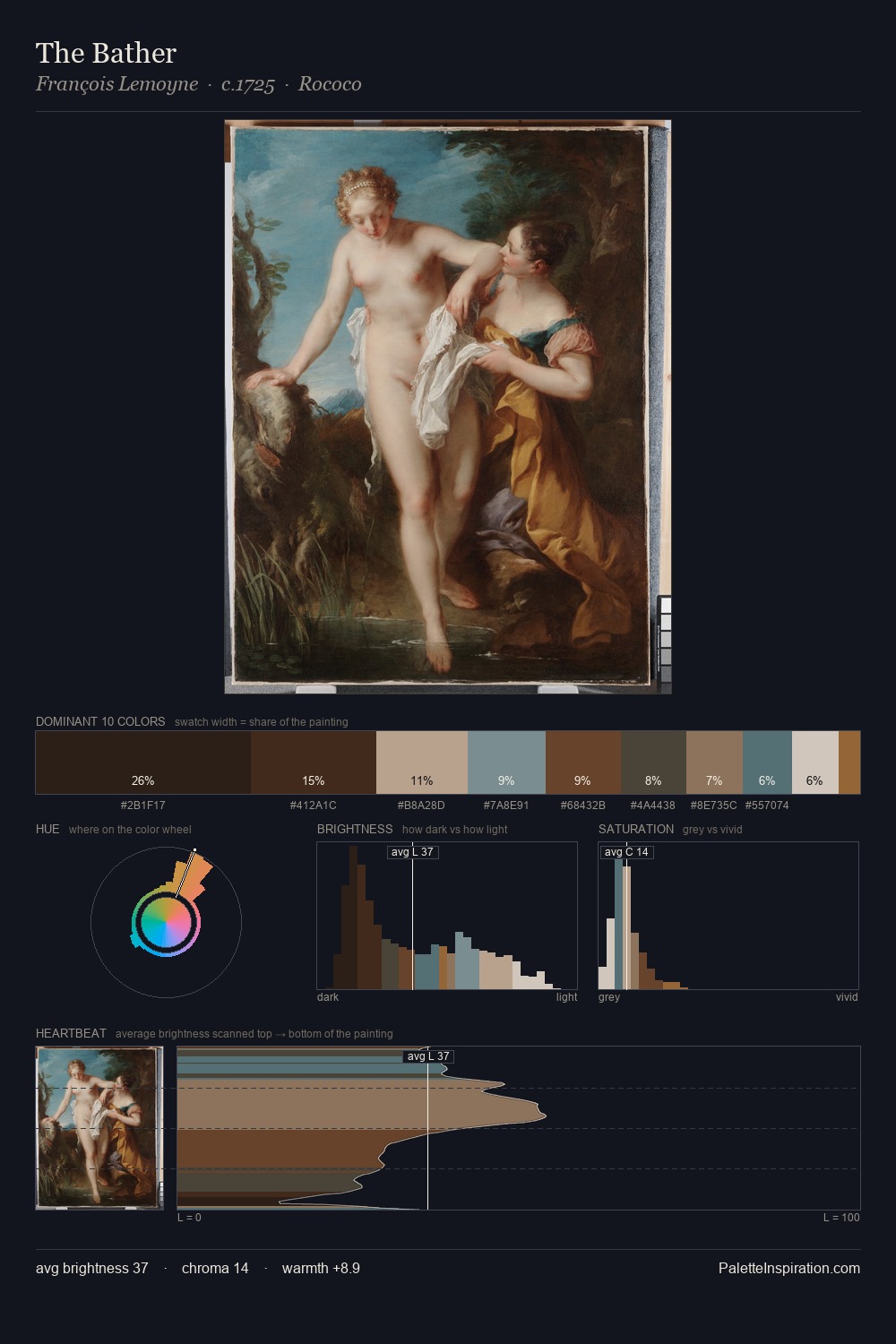Click the "L = 0" axis label

click(189, 1218)
